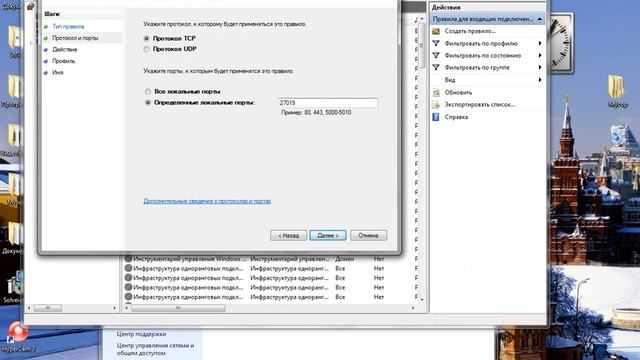
Task: Open the link about protocols and ports
Action: (207, 201)
